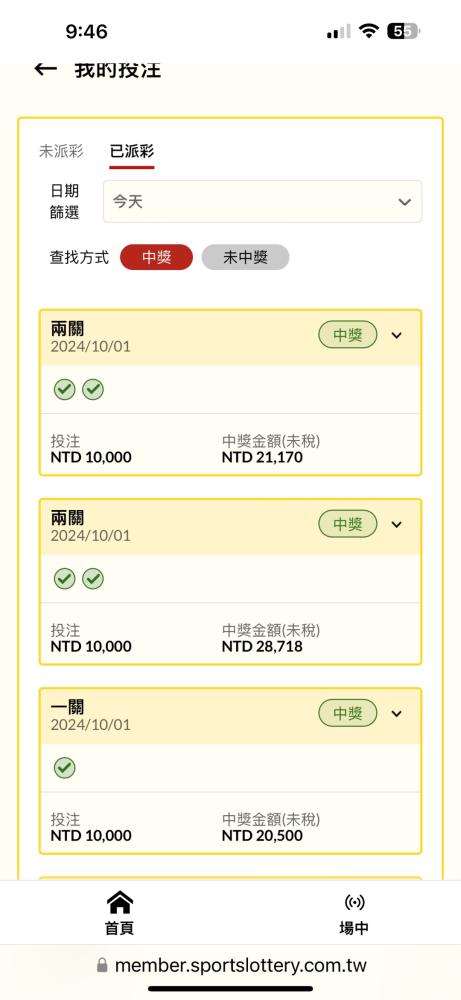This screenshot has height=1000, width=461.
Task: Tap second green checkmark in NTD 28,718 bet
Action: pos(93,578)
